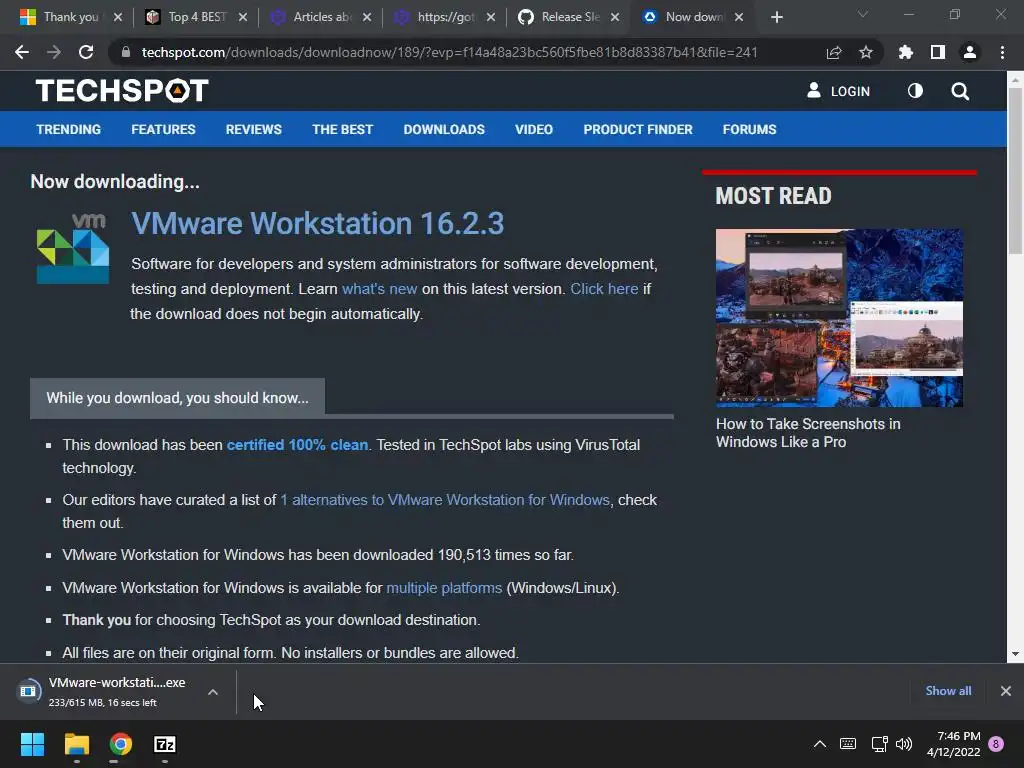Click the 'Now downloading...' heading
The width and height of the screenshot is (1024, 768).
115,182
